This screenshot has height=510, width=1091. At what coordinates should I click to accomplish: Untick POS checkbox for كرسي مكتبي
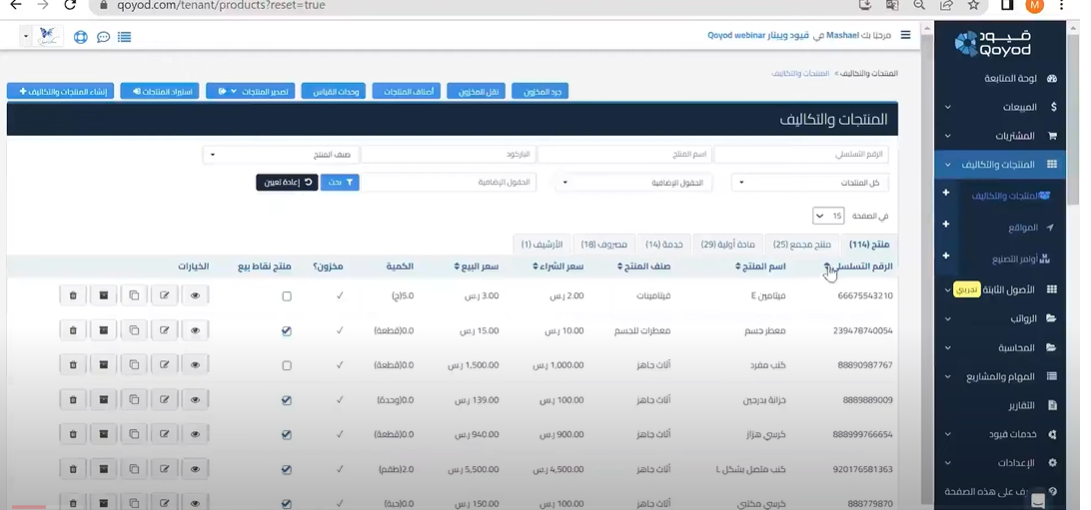click(287, 504)
